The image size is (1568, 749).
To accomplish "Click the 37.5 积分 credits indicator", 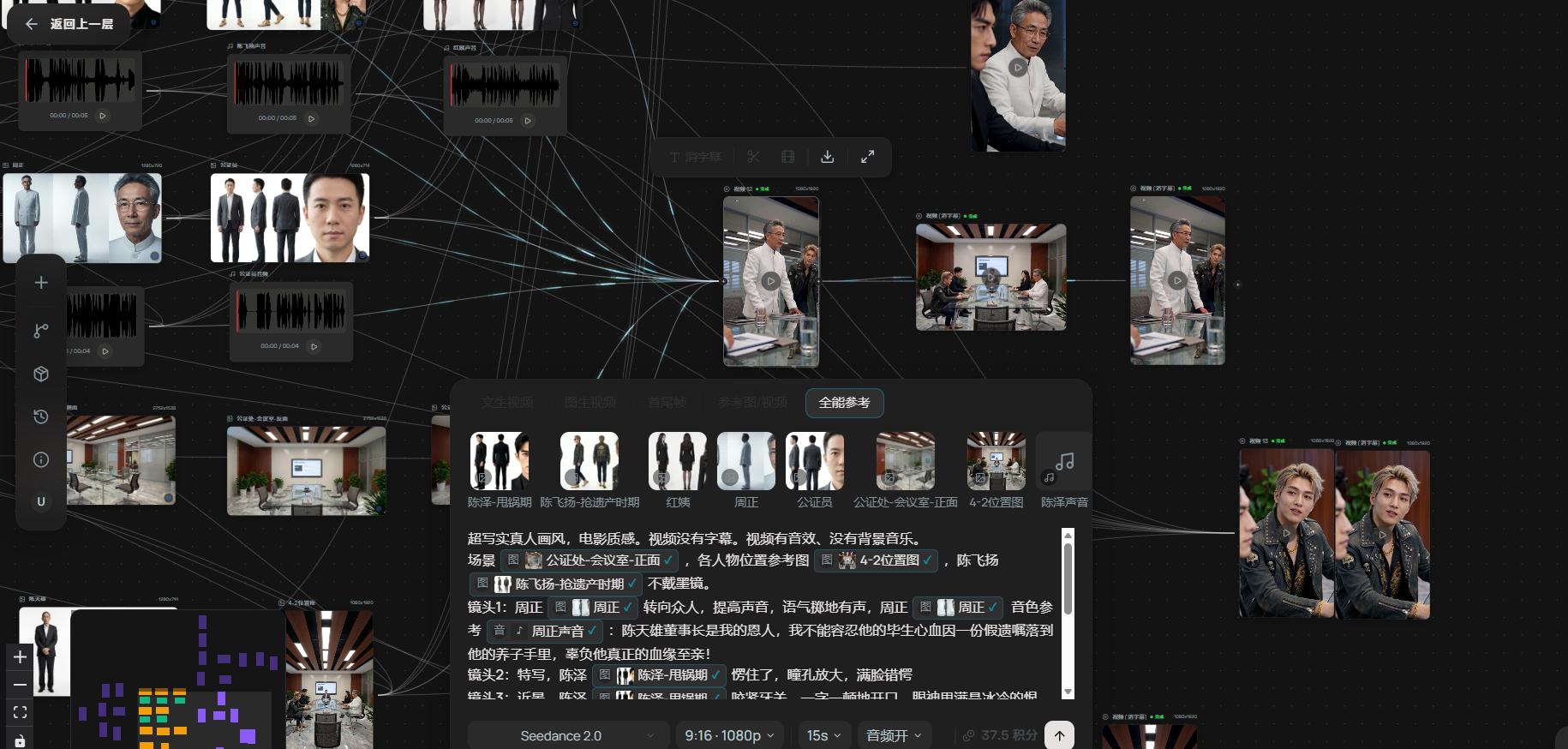I will click(x=1000, y=735).
